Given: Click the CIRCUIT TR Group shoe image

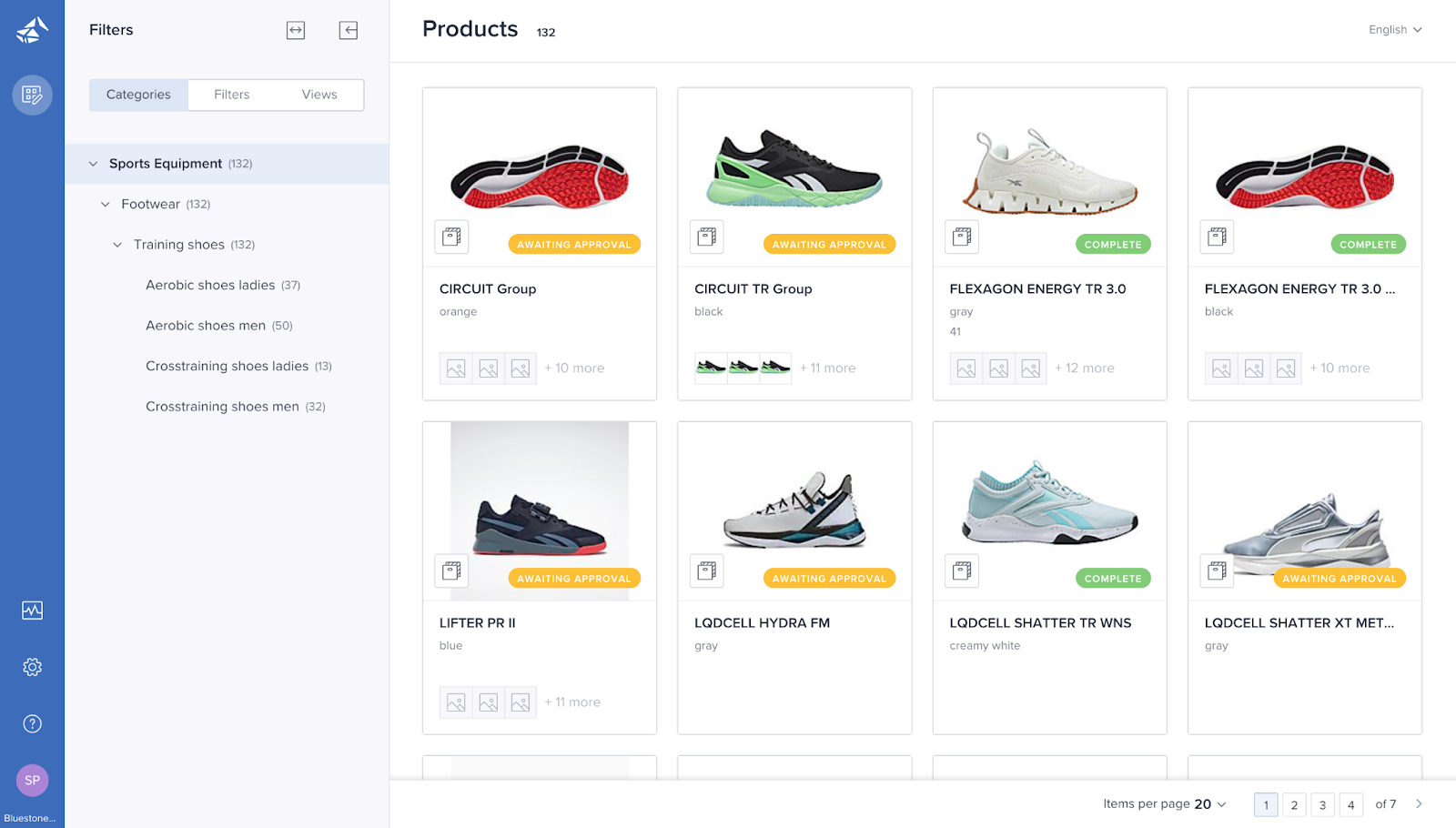Looking at the screenshot, I should tap(794, 168).
